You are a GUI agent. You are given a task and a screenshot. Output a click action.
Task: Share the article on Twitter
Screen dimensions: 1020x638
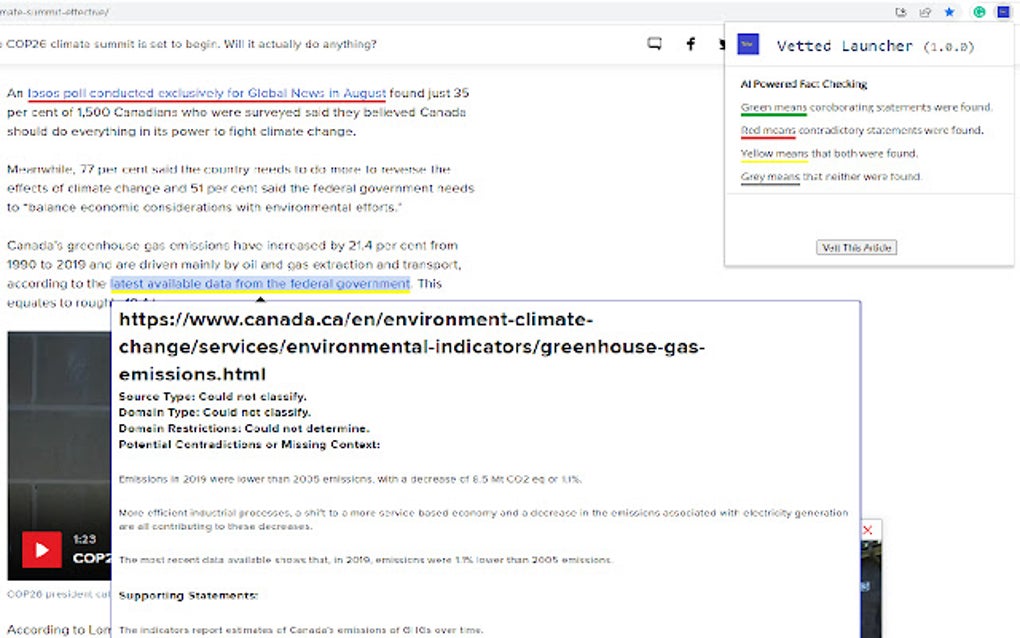coord(722,44)
